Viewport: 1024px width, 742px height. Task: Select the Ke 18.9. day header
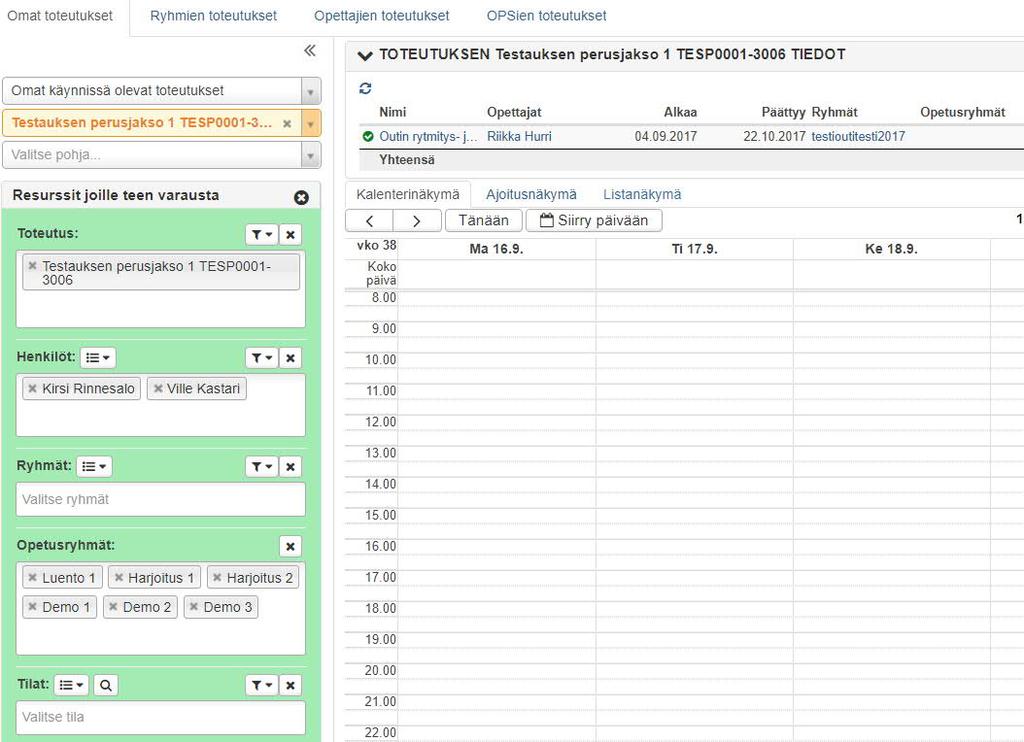[x=891, y=249]
